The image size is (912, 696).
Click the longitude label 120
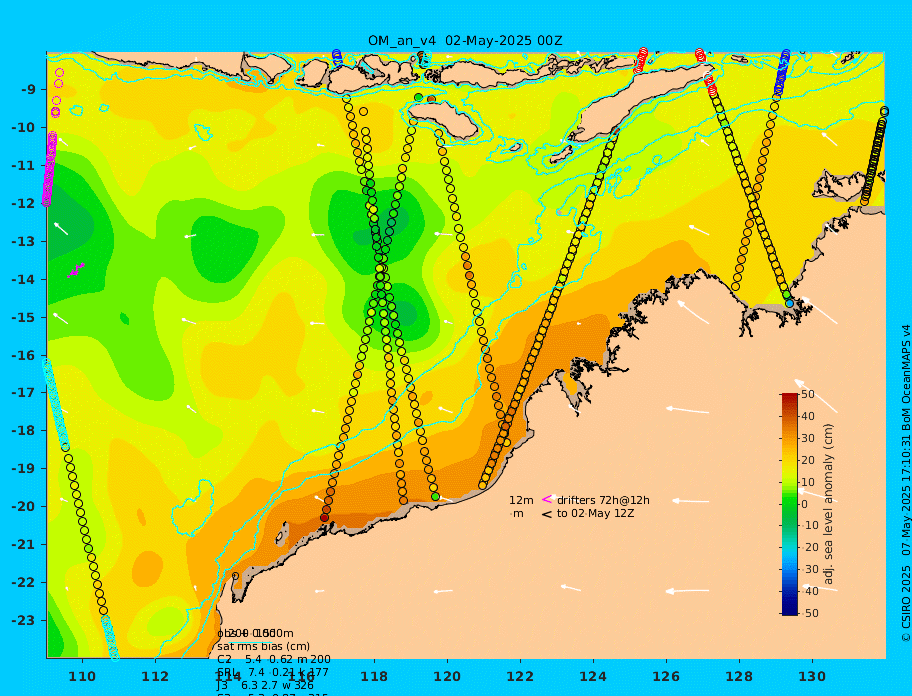[447, 676]
